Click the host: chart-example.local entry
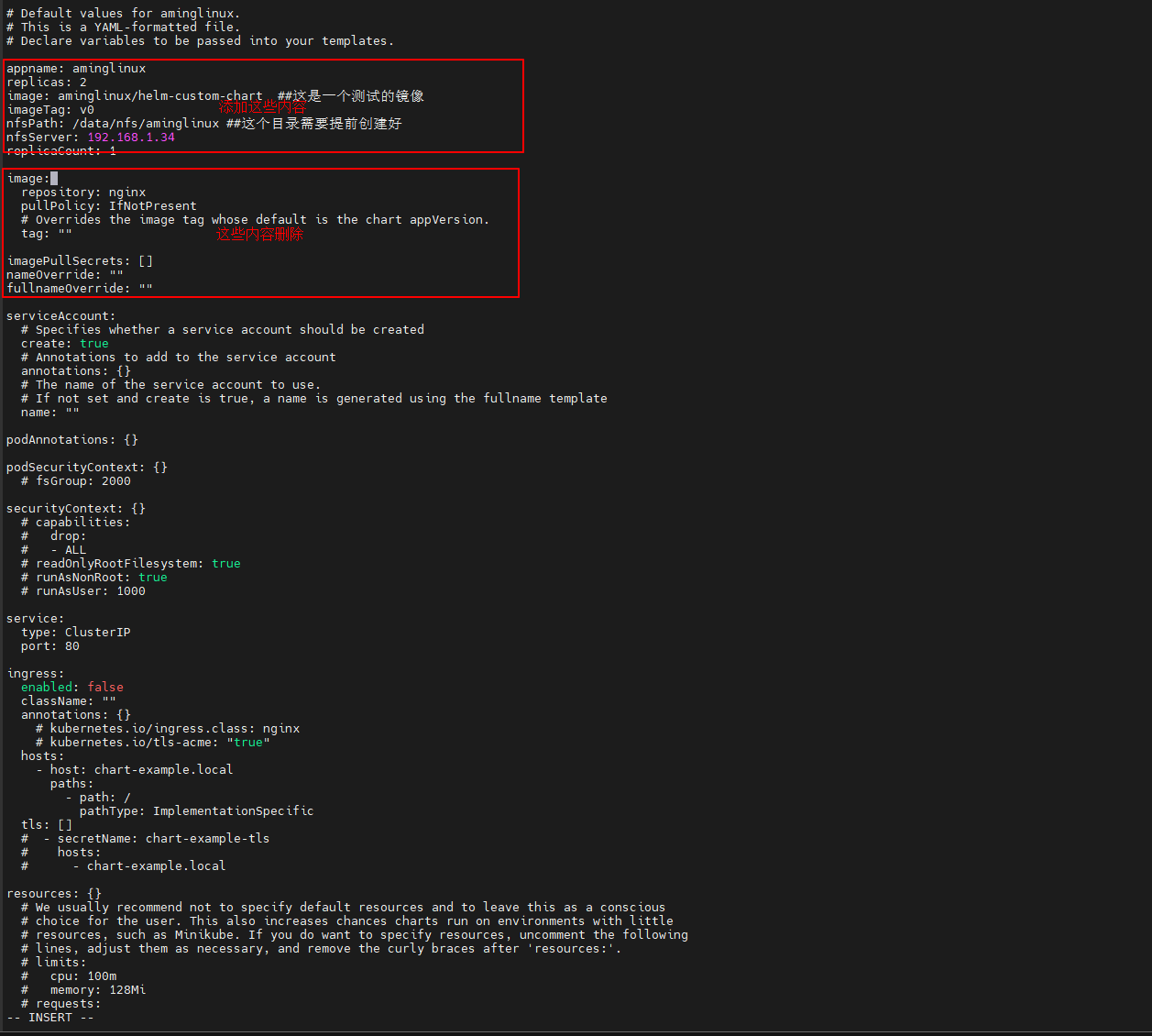 [141, 770]
